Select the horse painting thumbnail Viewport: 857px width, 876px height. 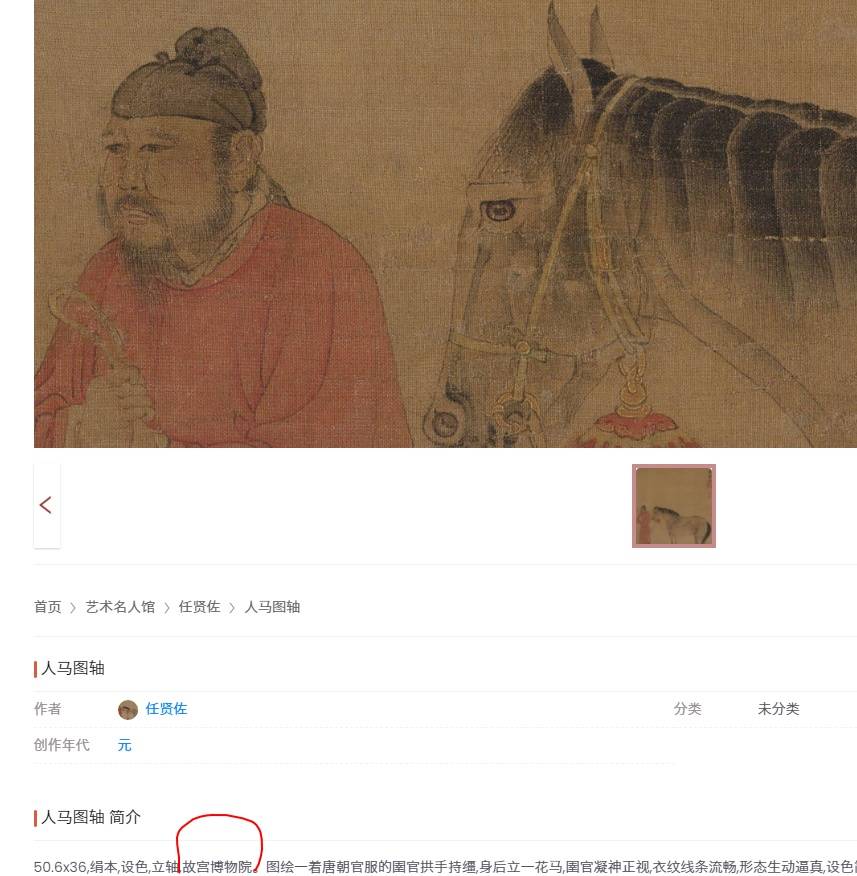[x=674, y=506]
